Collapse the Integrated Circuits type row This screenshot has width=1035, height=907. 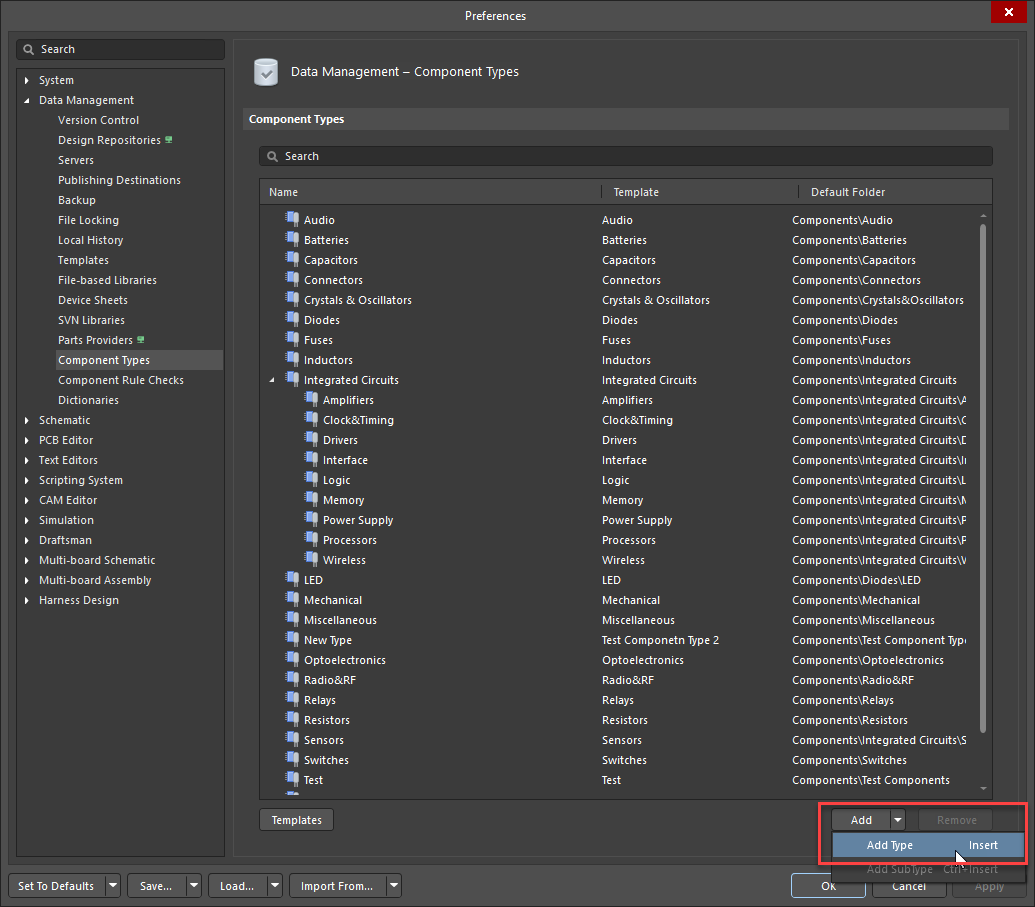272,380
